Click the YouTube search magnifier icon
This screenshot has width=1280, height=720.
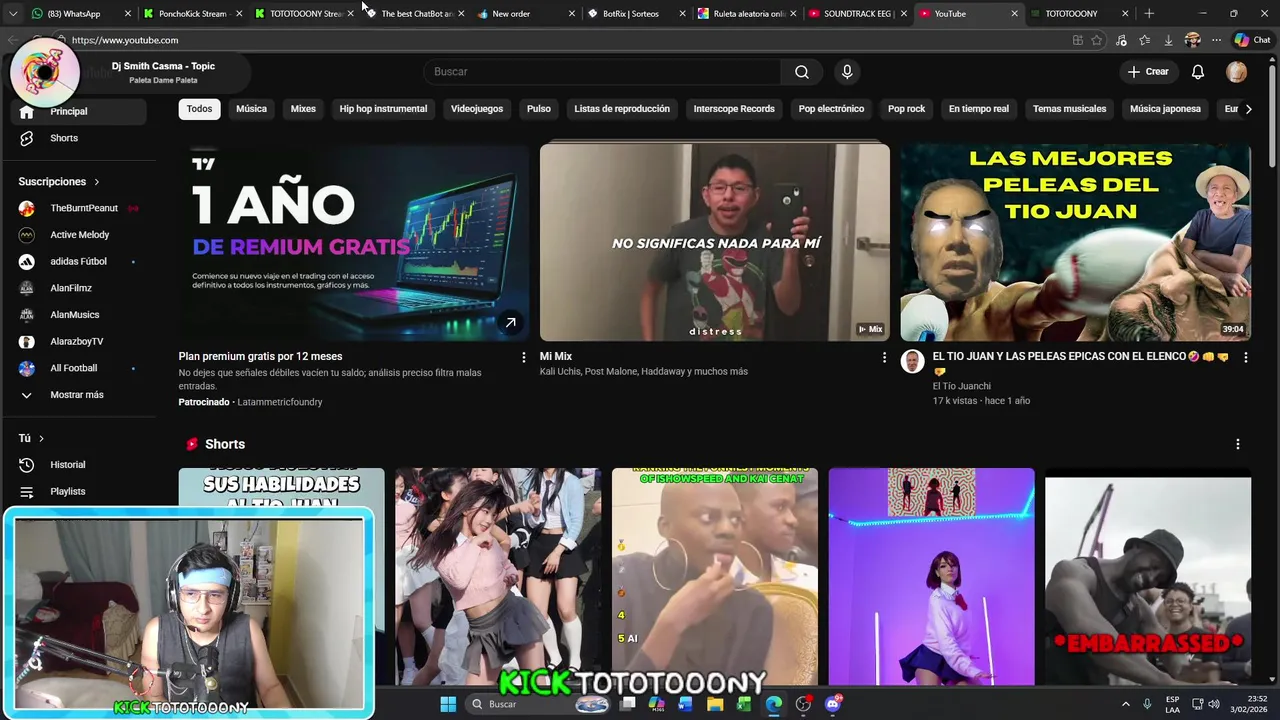(802, 72)
